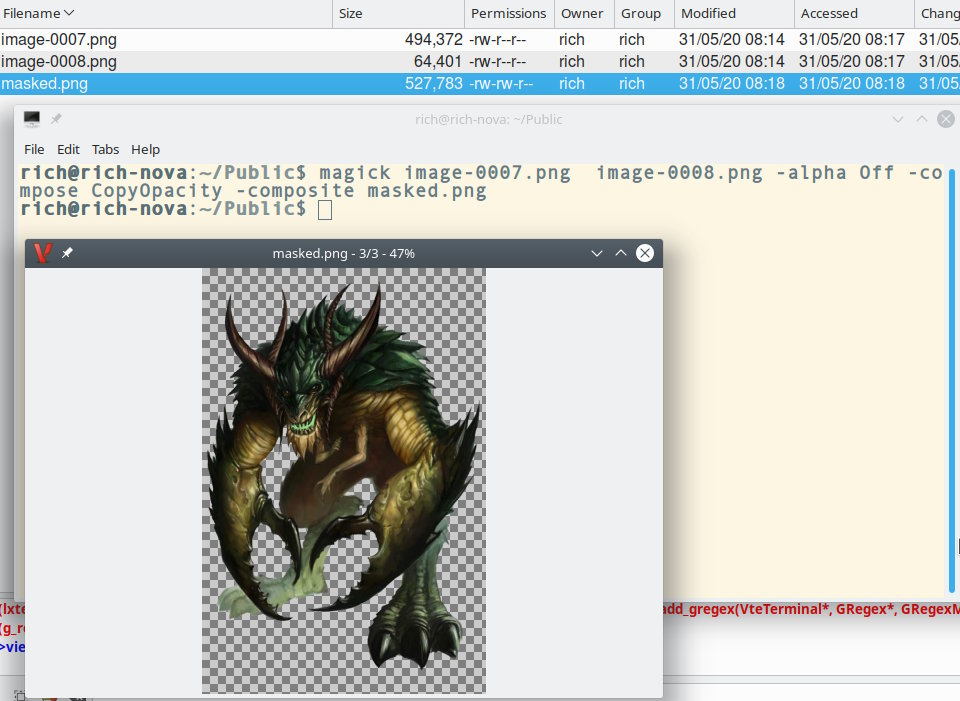Click the terminal window icon in titlebar
This screenshot has height=701, width=960.
tap(32, 119)
